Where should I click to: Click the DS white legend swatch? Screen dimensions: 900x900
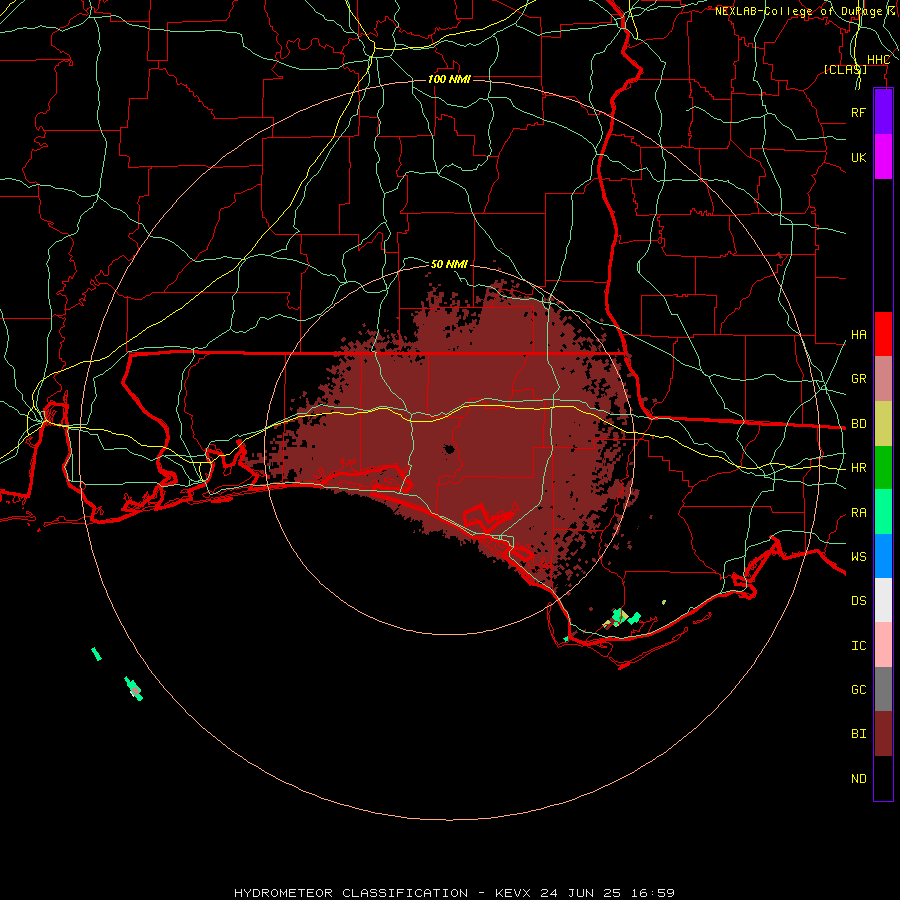pos(883,600)
